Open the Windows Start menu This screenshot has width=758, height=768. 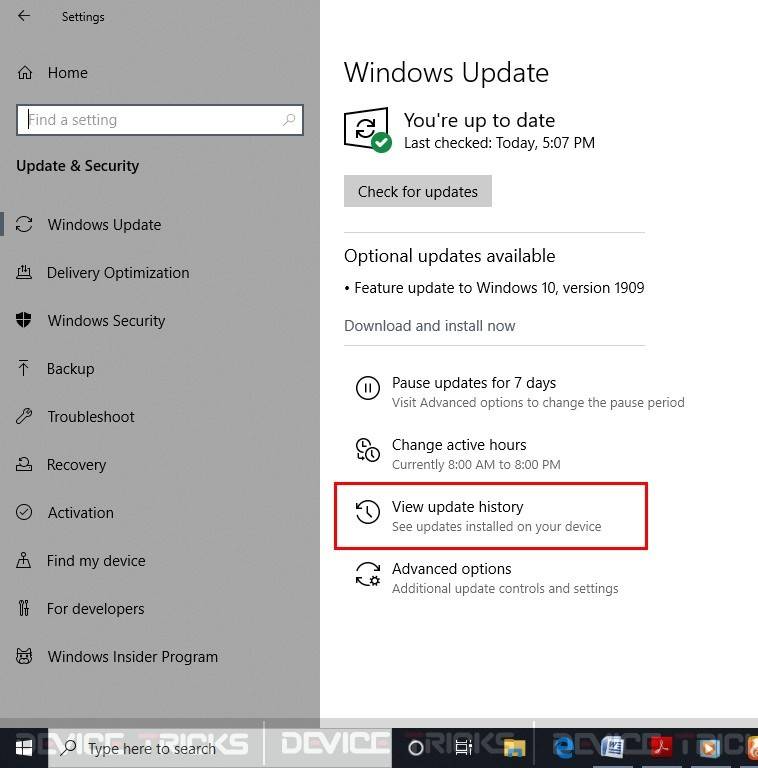point(24,748)
